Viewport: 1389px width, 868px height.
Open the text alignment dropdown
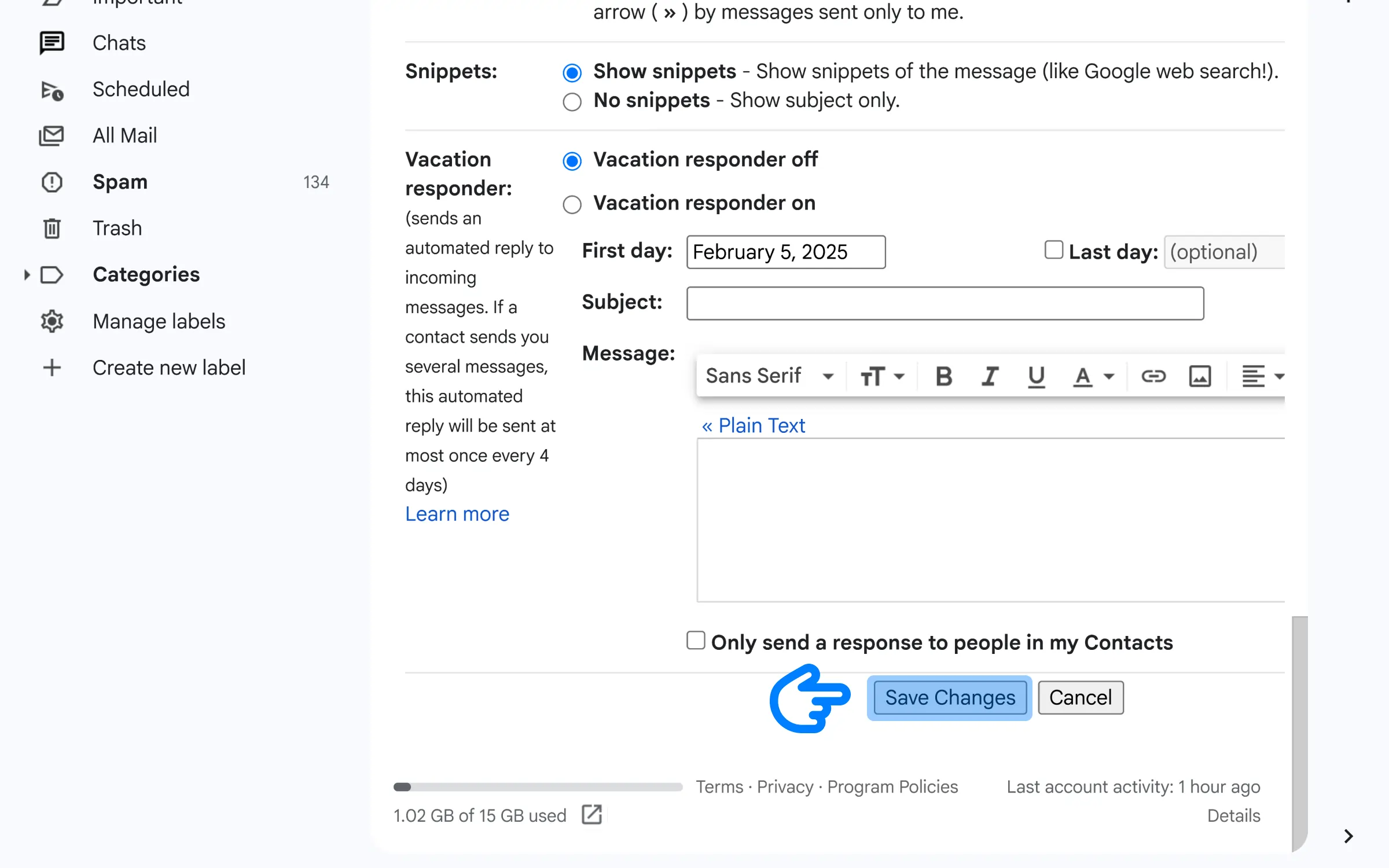pos(1262,376)
